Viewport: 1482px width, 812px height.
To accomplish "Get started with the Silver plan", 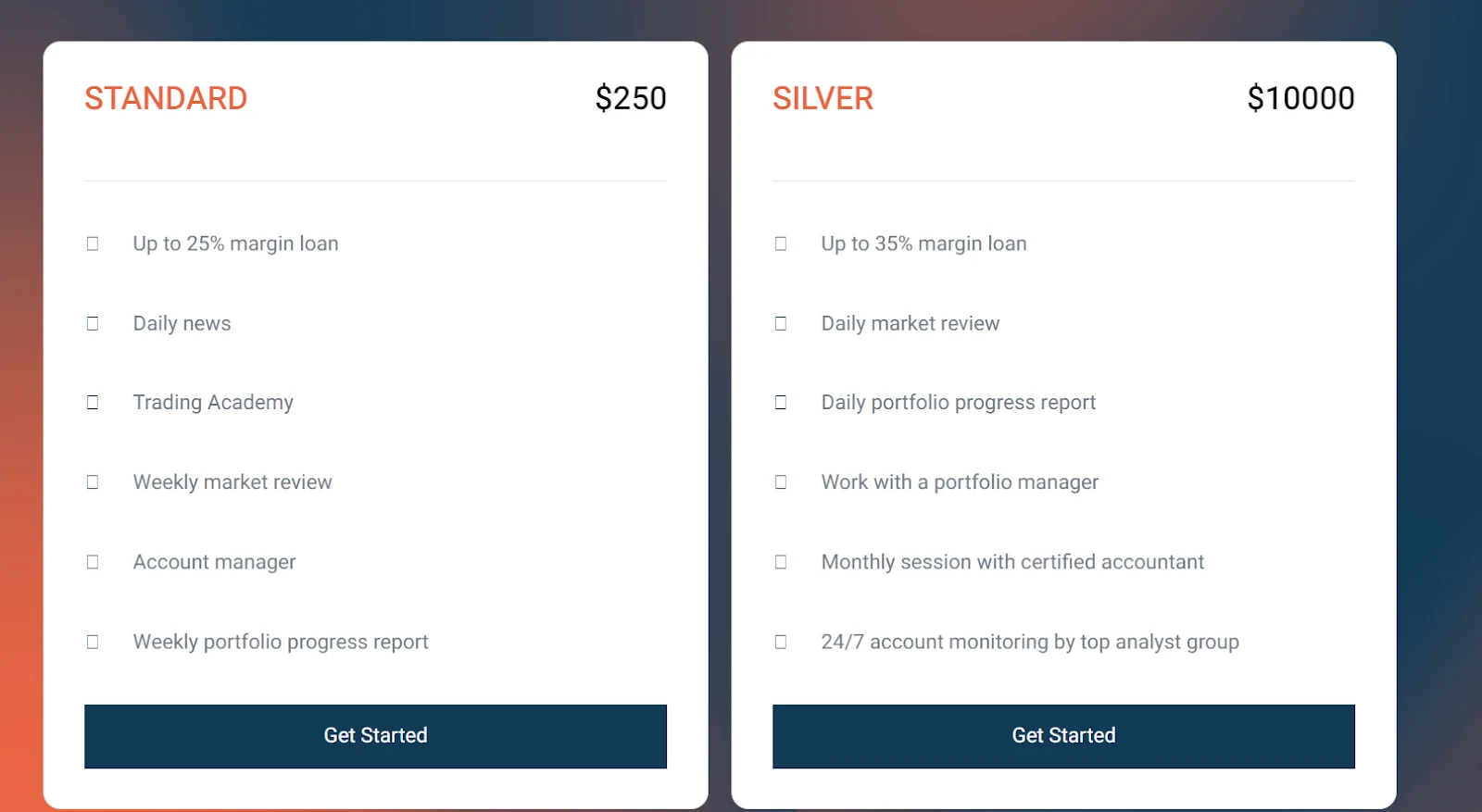I will click(1063, 736).
